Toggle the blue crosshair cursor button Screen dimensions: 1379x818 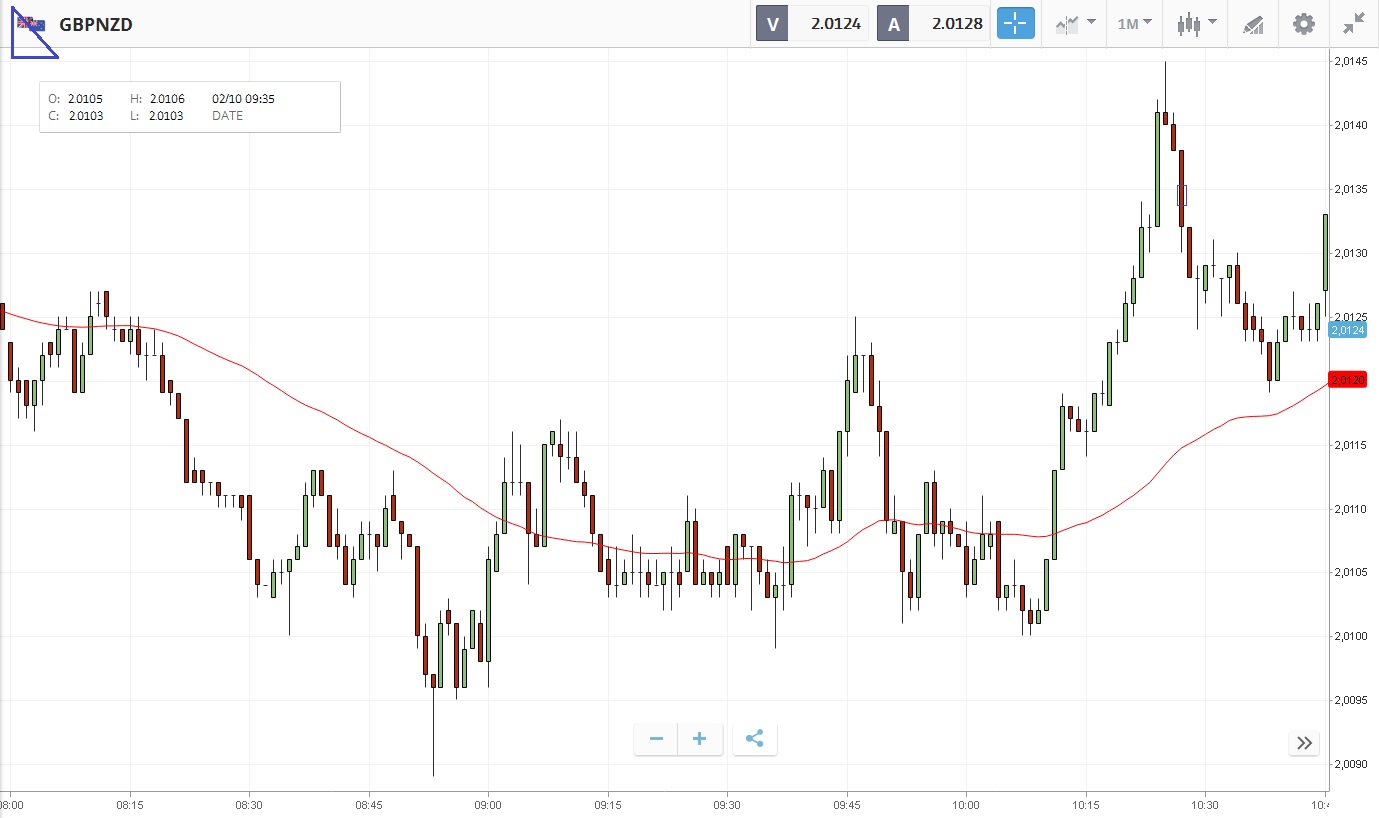point(1015,23)
